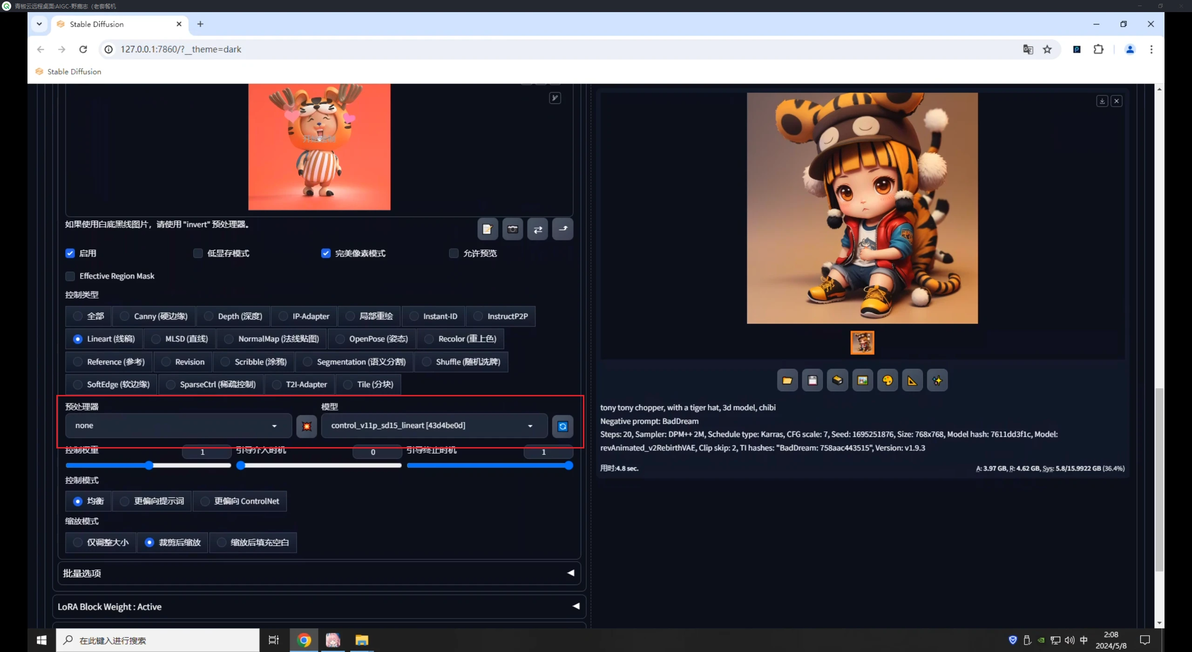Click the edit pencil icon above input image
This screenshot has width=1192, height=652.
(x=555, y=98)
